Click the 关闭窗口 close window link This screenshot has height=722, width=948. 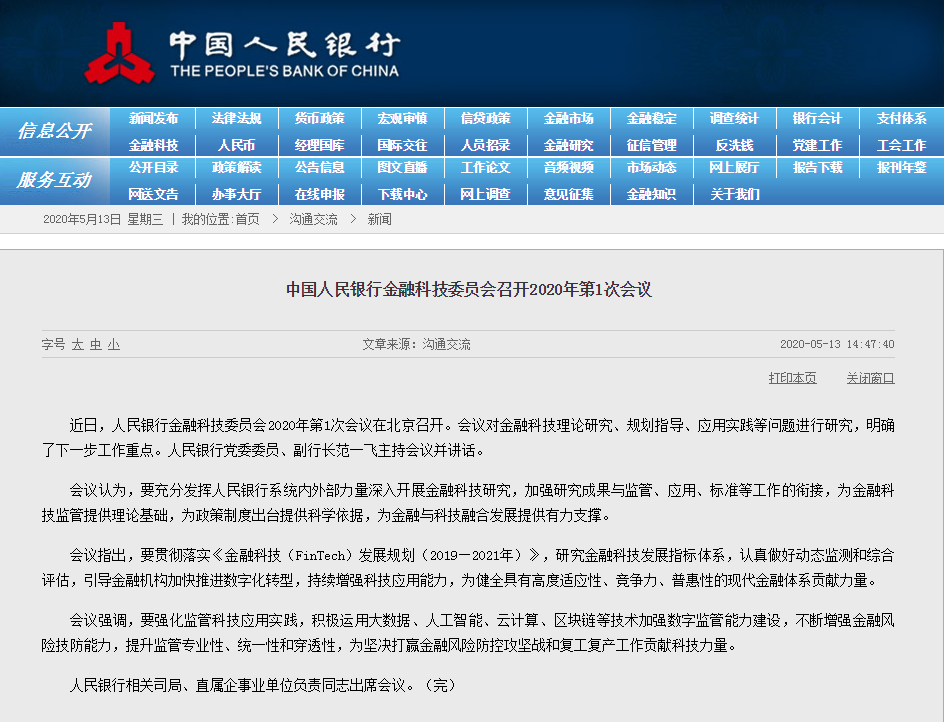point(870,379)
